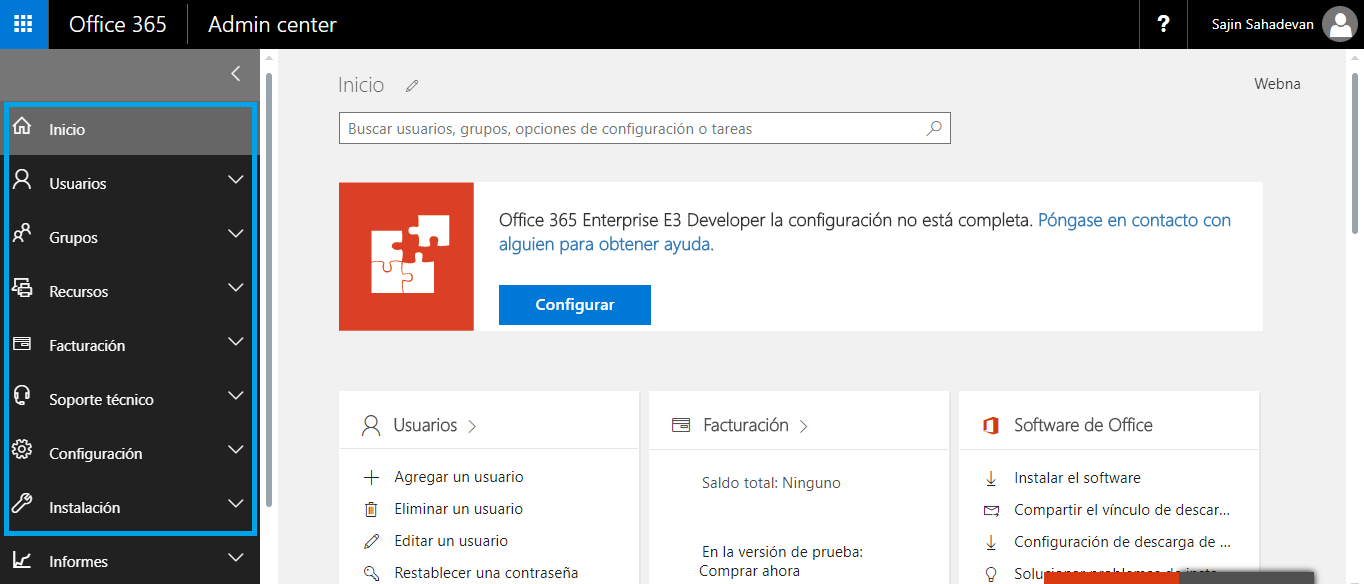Viewport: 1364px width, 584px height.
Task: Click Instalar el software link
Action: point(1077,478)
